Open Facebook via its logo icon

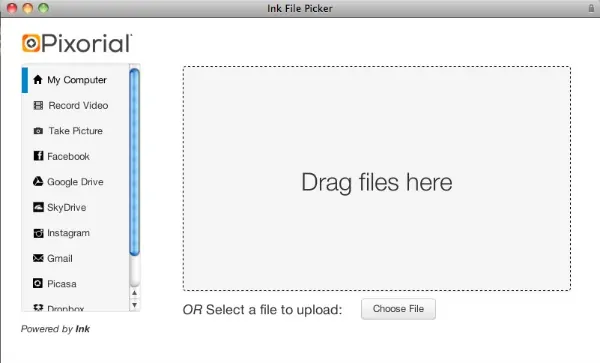click(38, 156)
